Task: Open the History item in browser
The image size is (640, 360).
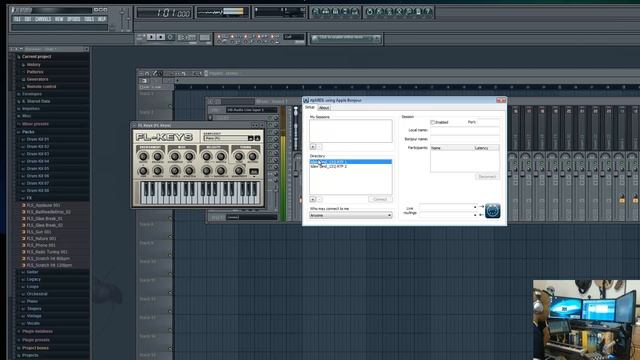Action: click(x=33, y=64)
